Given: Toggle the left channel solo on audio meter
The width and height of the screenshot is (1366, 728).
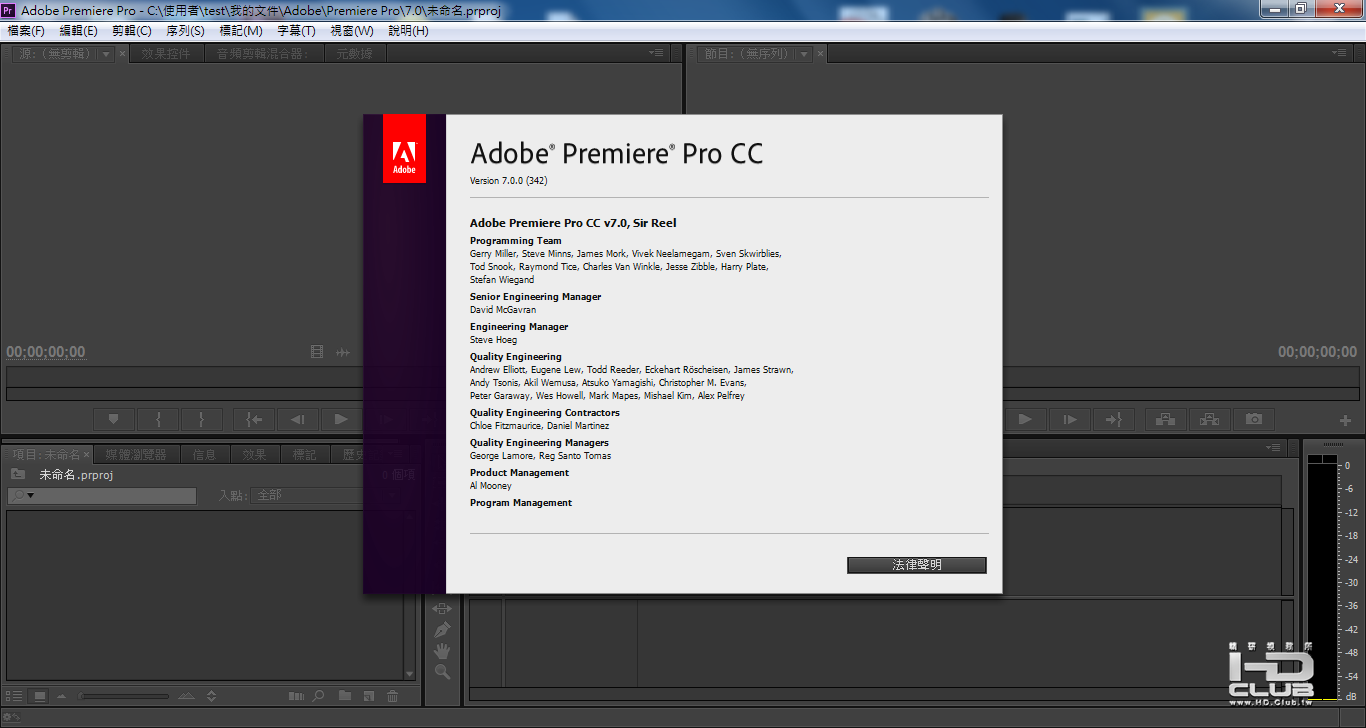Looking at the screenshot, I should coord(1314,459).
